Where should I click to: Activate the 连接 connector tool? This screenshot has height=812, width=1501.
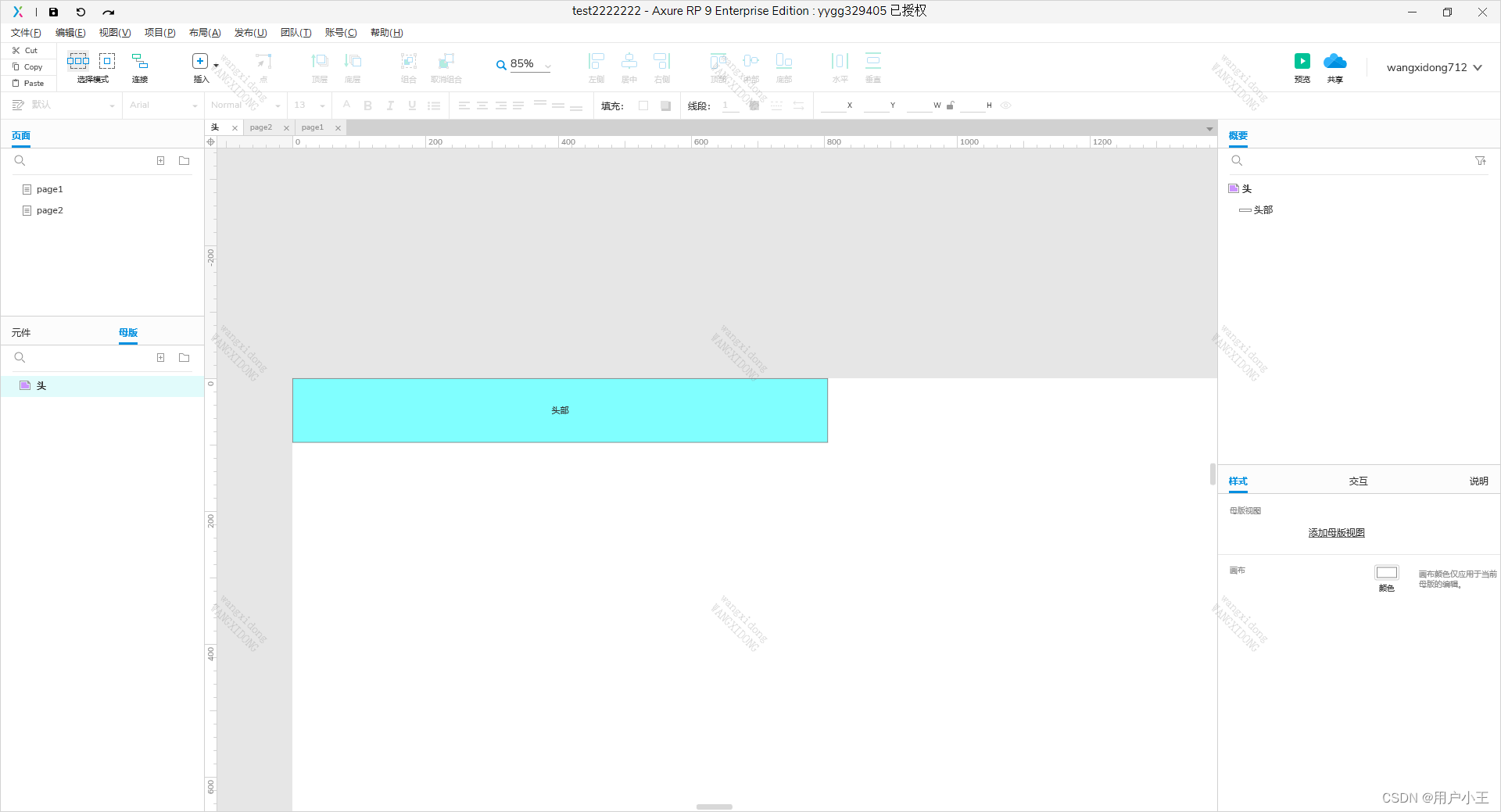pos(140,67)
